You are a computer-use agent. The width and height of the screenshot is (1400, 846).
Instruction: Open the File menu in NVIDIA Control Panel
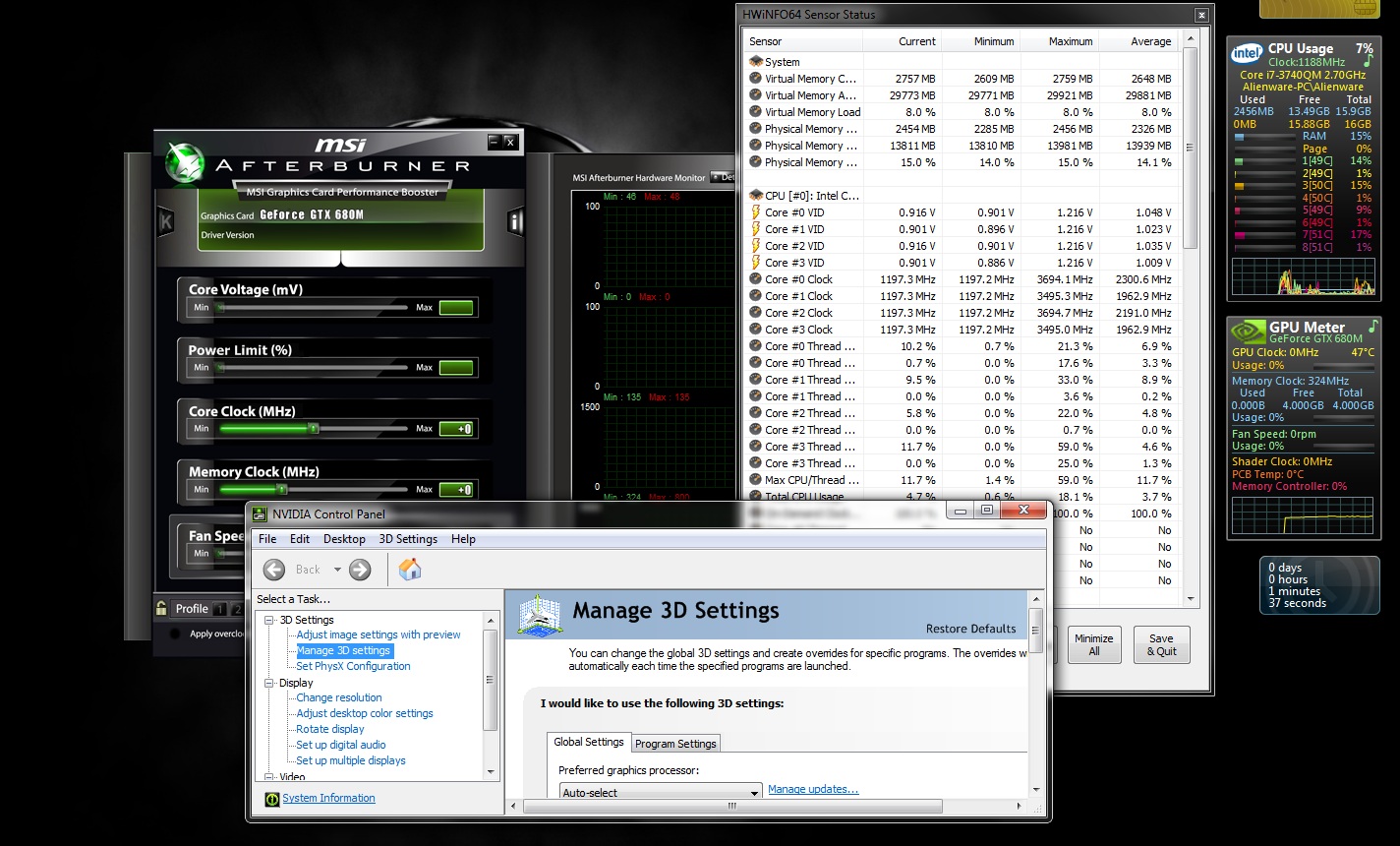pyautogui.click(x=267, y=539)
